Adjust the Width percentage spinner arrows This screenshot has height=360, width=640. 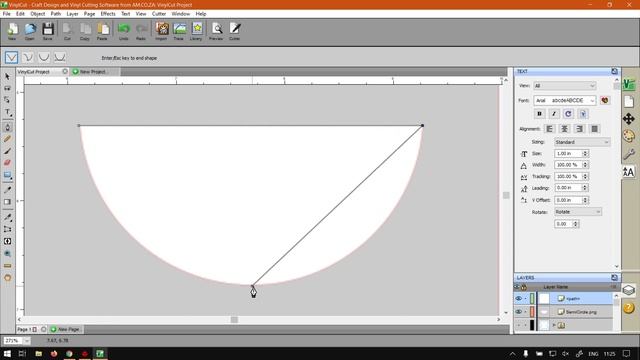[x=585, y=165]
